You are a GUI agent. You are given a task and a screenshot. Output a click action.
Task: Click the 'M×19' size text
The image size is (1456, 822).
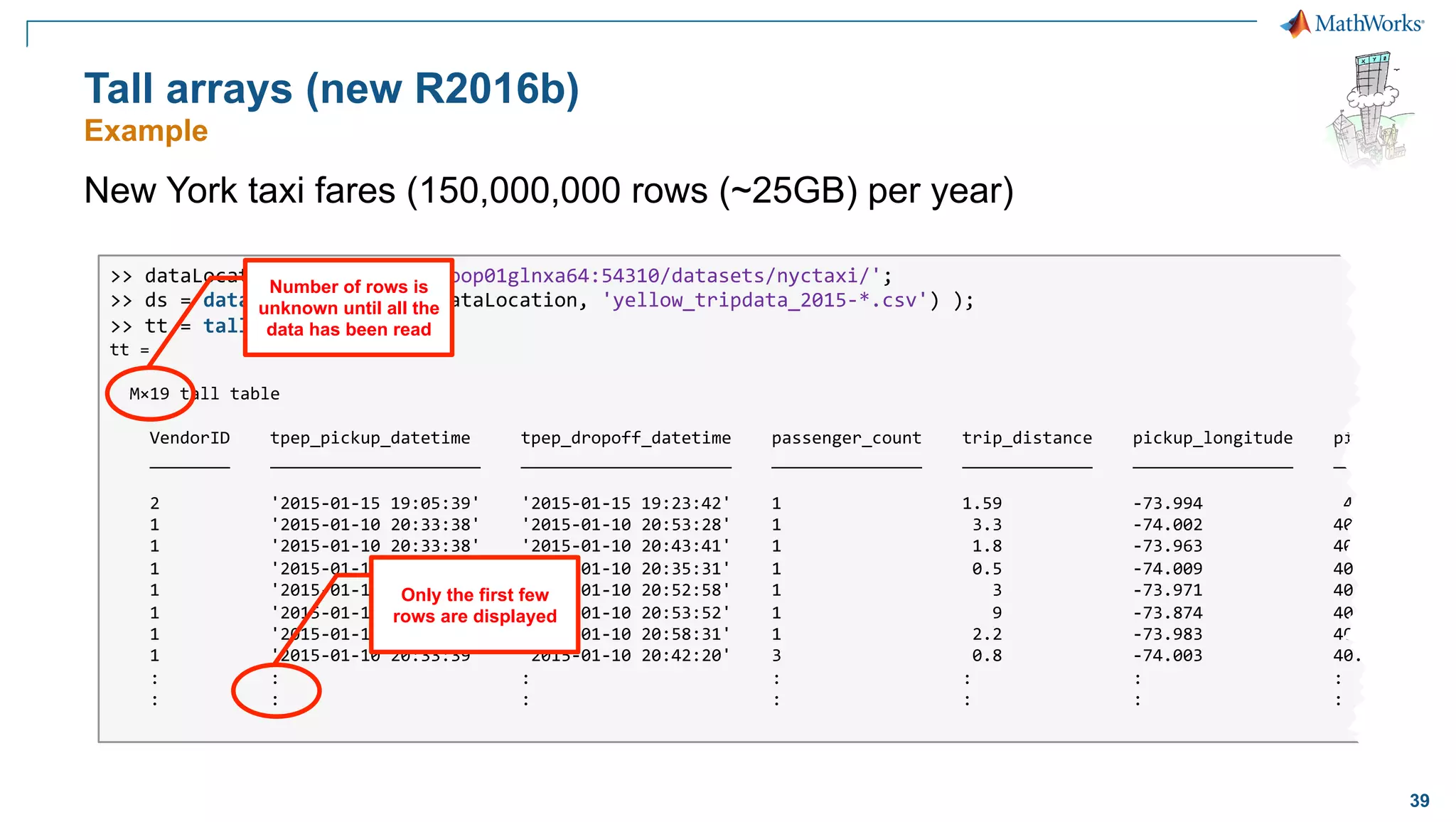[149, 394]
